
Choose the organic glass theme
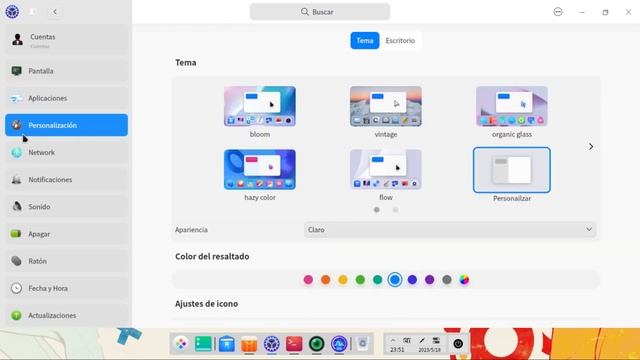[x=511, y=106]
